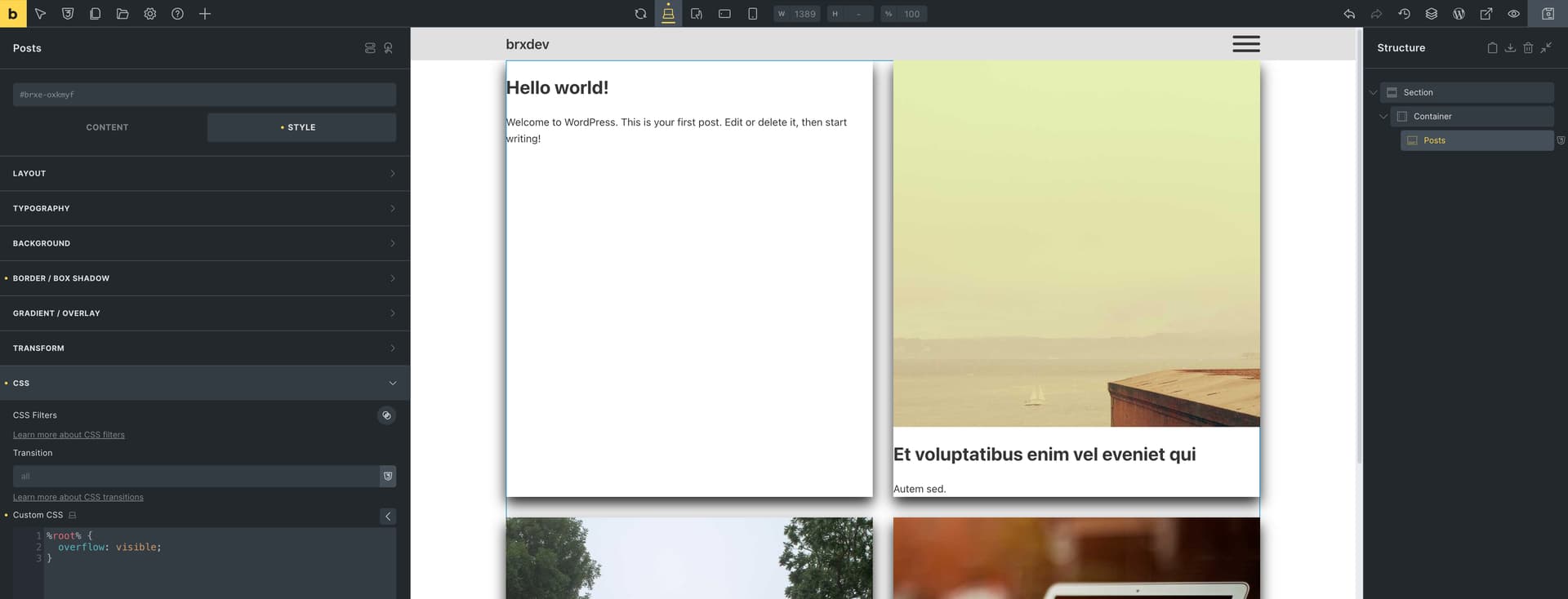This screenshot has width=1568, height=599.
Task: Select the desktop base breakpoint icon
Action: [668, 14]
